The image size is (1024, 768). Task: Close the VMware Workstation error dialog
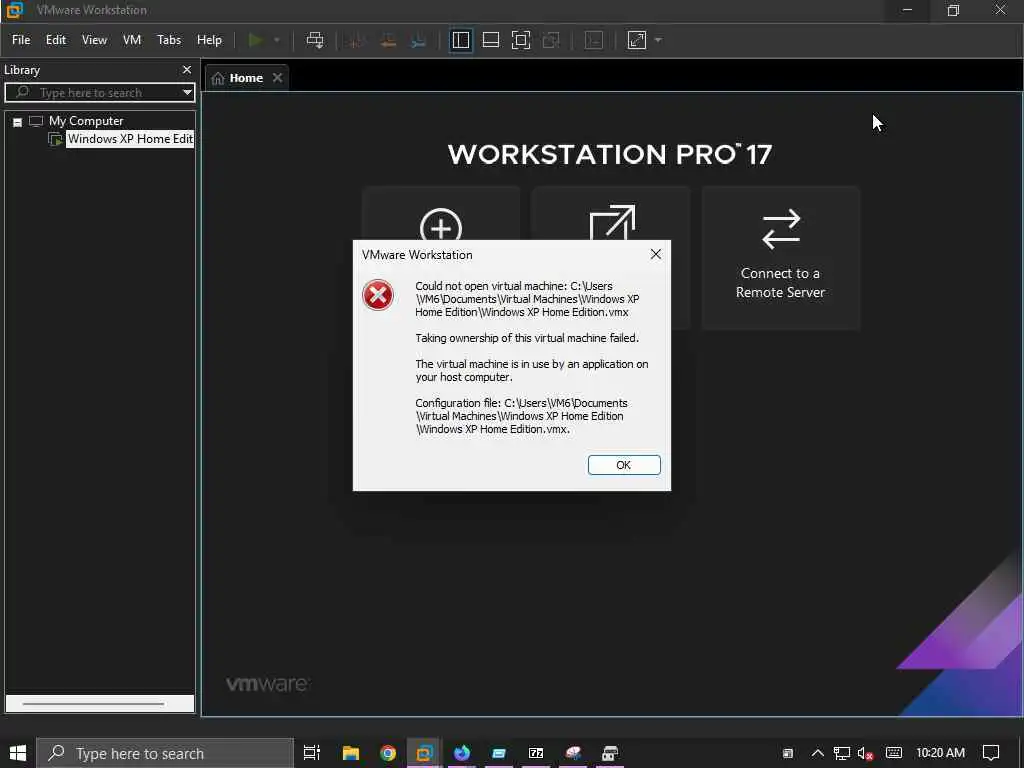(656, 255)
